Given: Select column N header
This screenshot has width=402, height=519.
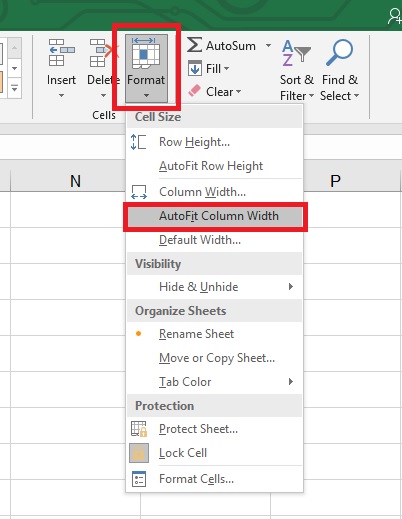Looking at the screenshot, I should pyautogui.click(x=75, y=181).
